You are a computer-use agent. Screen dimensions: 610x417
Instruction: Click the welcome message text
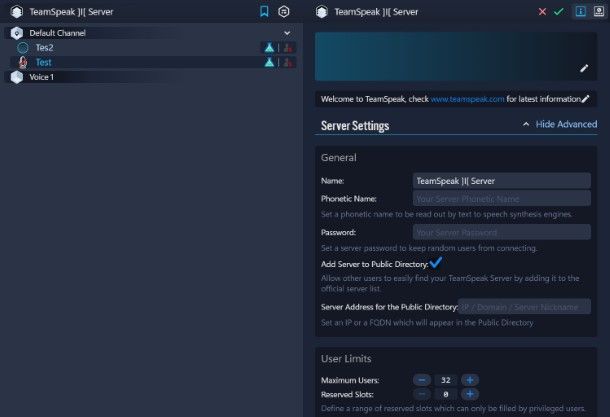pos(450,99)
